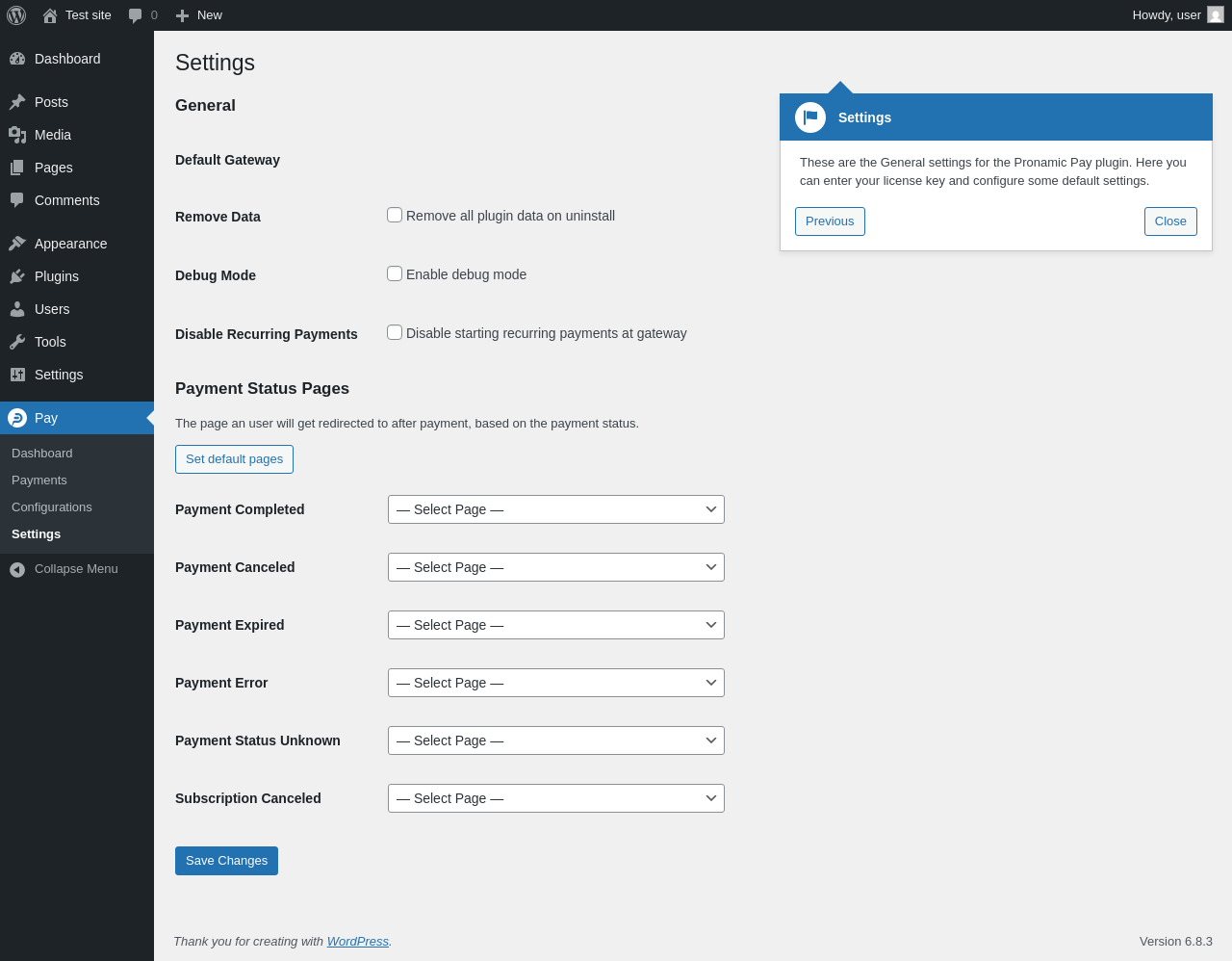Image resolution: width=1232 pixels, height=961 pixels.
Task: Click the Set default pages button
Action: pos(234,459)
